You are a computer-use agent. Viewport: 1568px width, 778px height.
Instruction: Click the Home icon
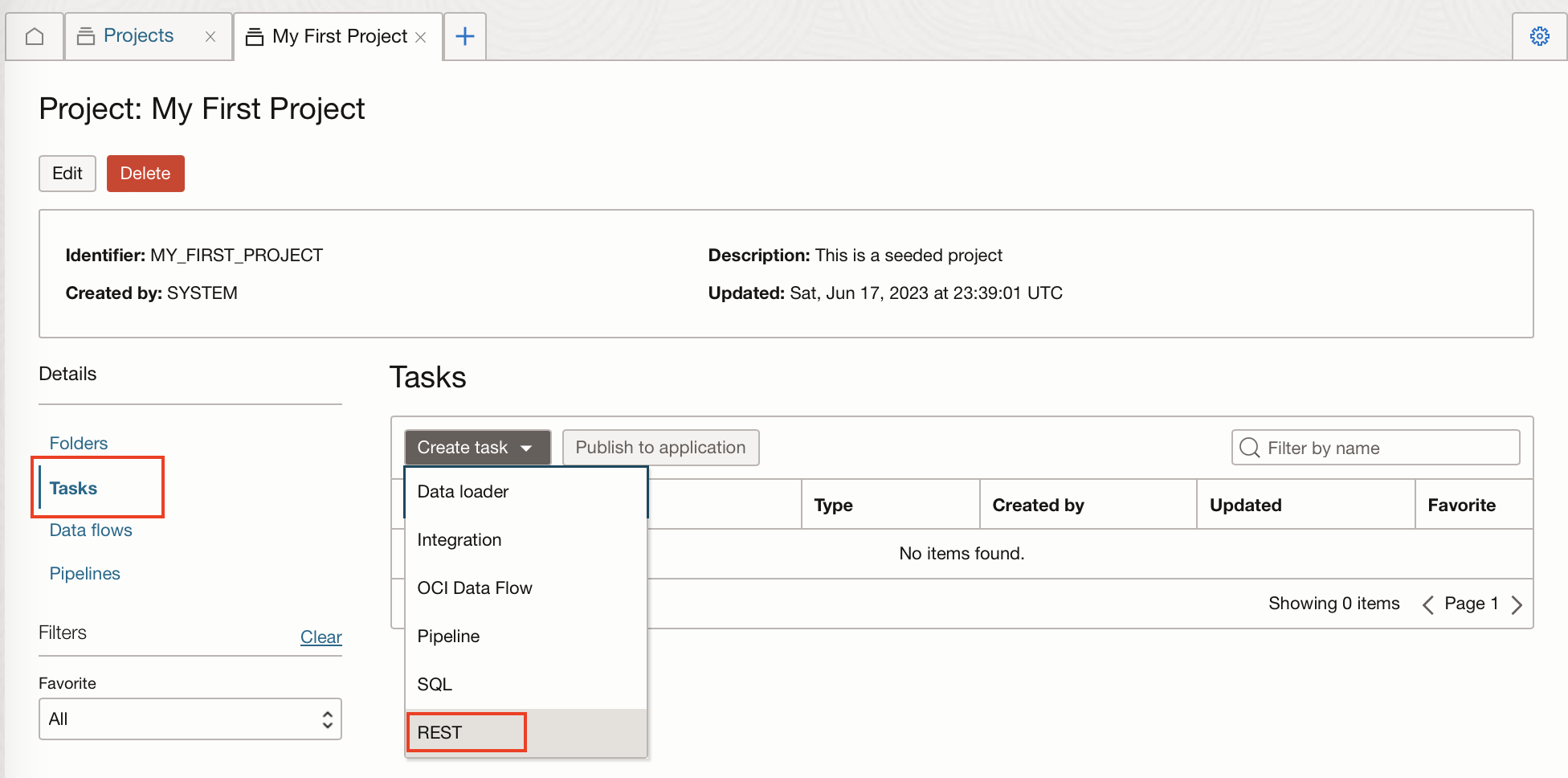34,35
